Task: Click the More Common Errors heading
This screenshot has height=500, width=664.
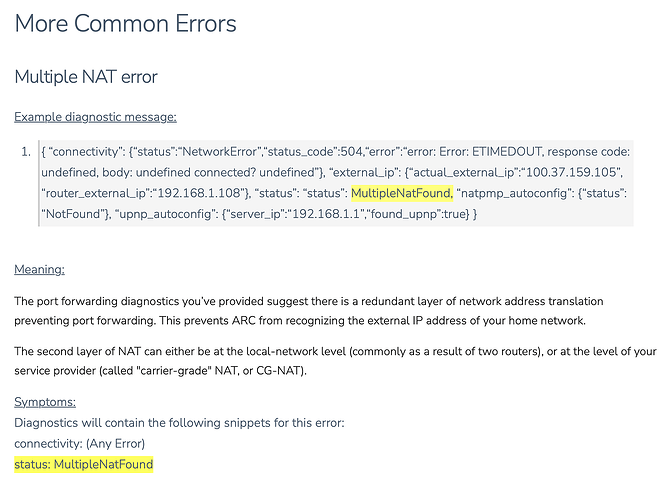Action: click(x=125, y=24)
